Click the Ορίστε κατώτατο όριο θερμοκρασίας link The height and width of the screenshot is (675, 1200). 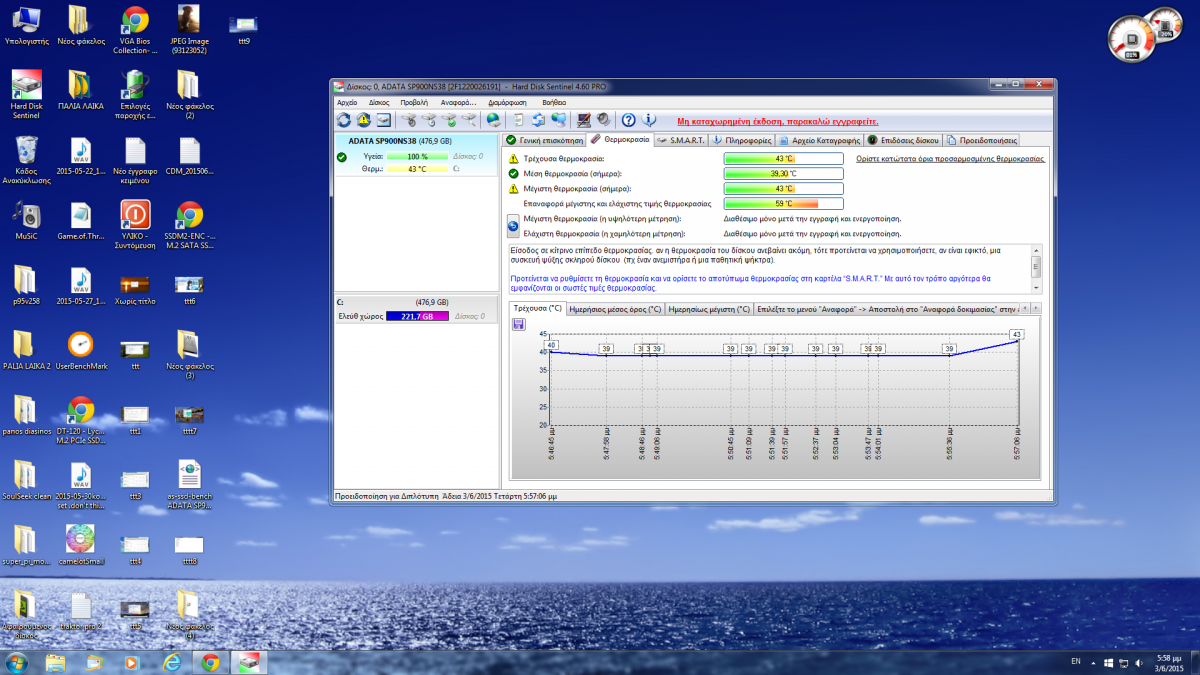(950, 159)
